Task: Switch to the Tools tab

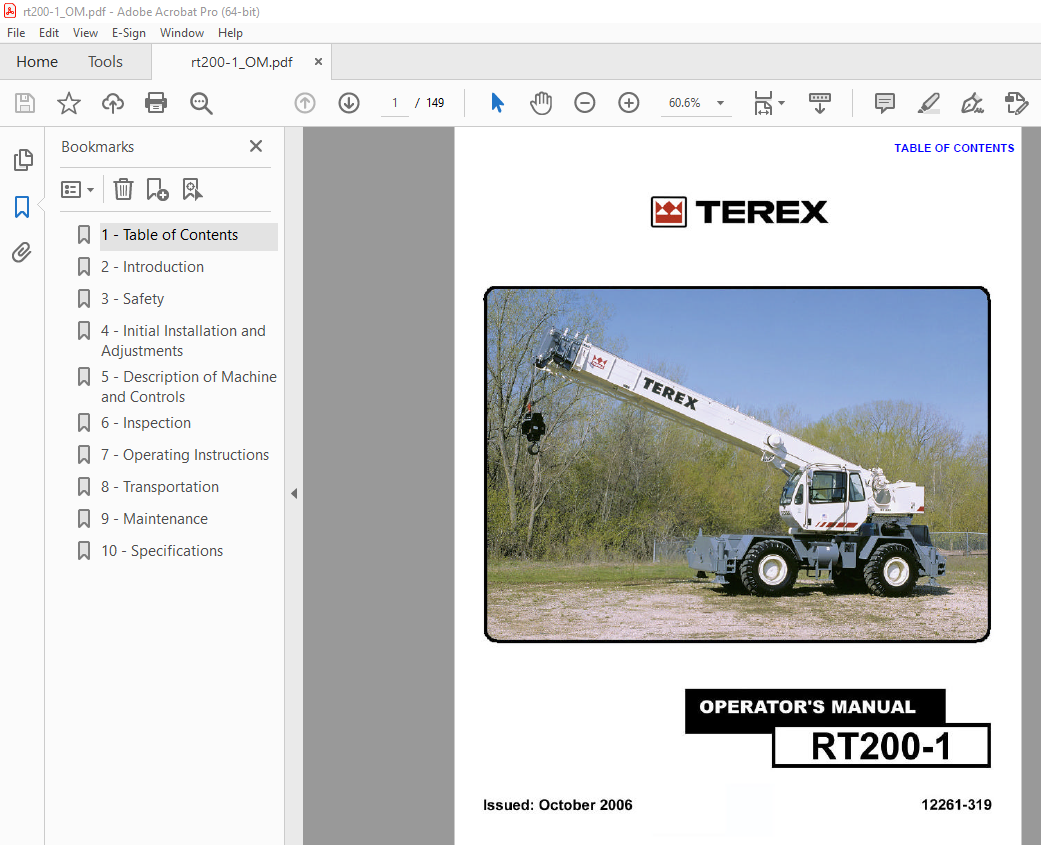Action: (x=106, y=62)
